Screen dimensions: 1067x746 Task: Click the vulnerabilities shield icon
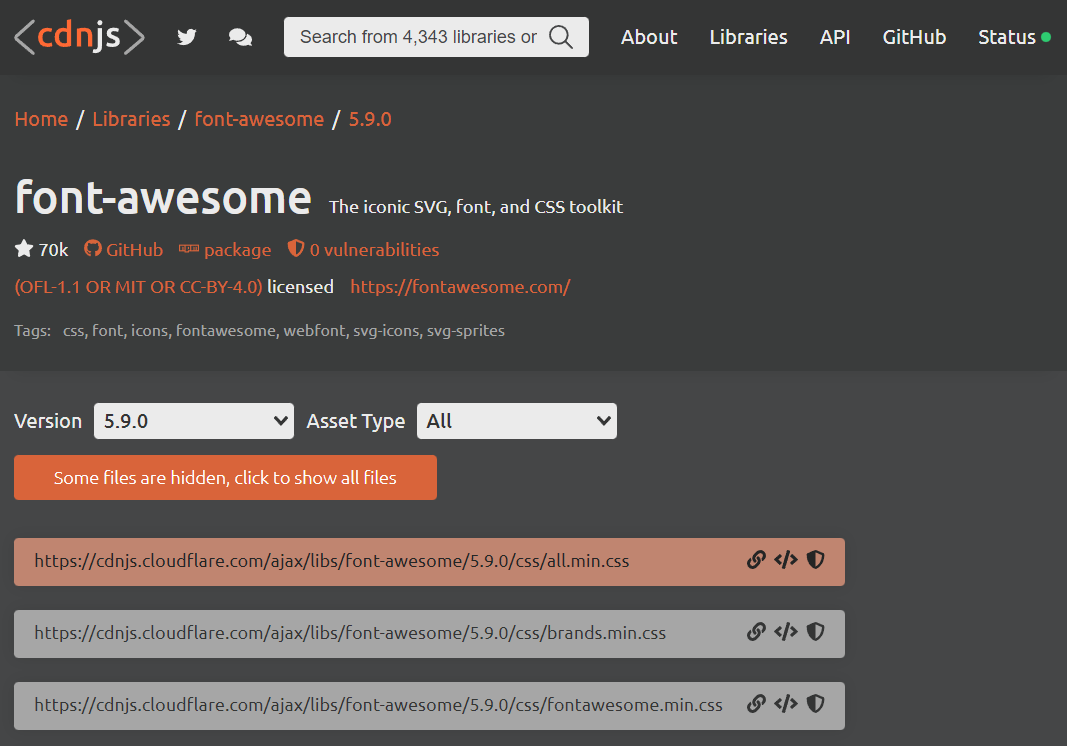tap(295, 248)
